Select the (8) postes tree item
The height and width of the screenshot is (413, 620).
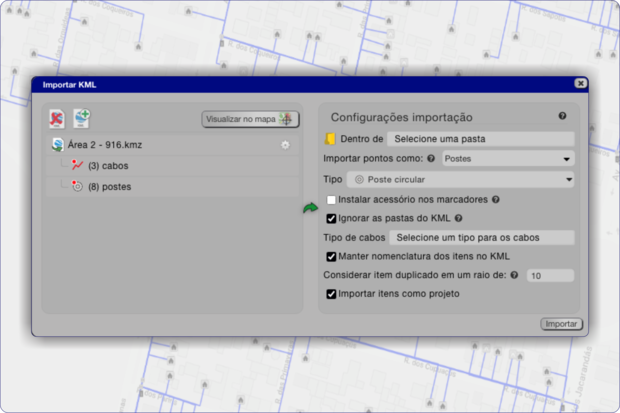[172, 187]
